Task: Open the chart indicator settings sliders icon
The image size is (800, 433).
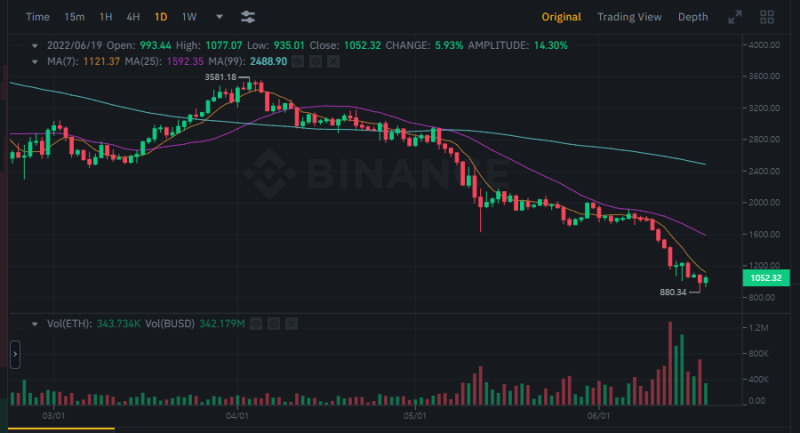Action: [x=248, y=17]
